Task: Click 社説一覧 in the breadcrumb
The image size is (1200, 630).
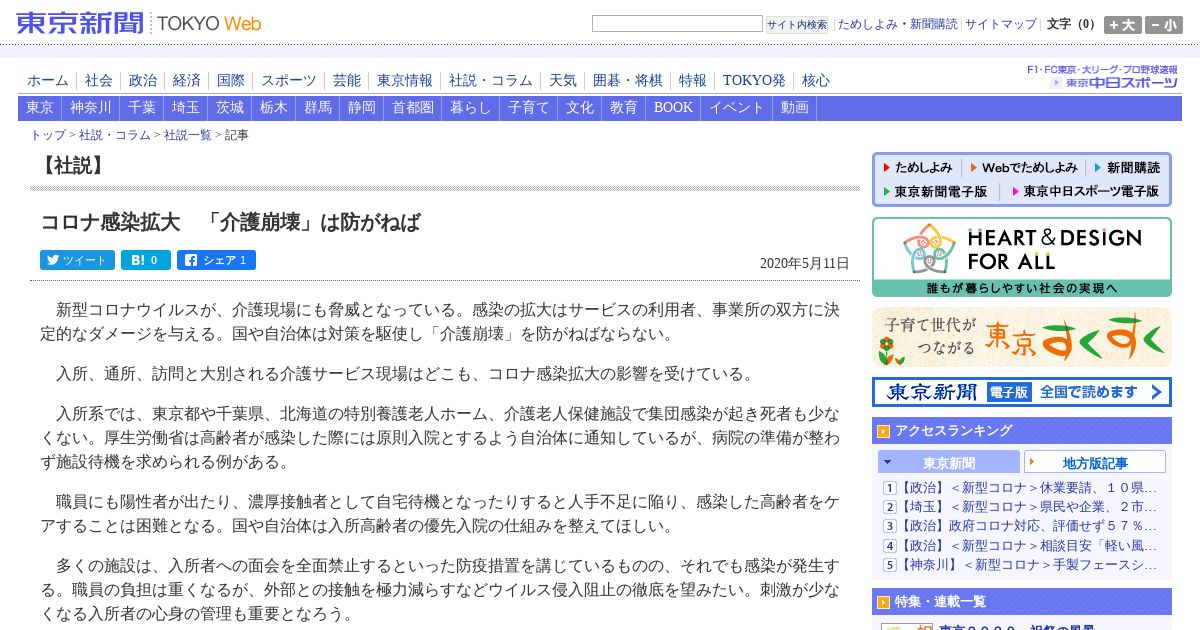Action: pyautogui.click(x=188, y=135)
